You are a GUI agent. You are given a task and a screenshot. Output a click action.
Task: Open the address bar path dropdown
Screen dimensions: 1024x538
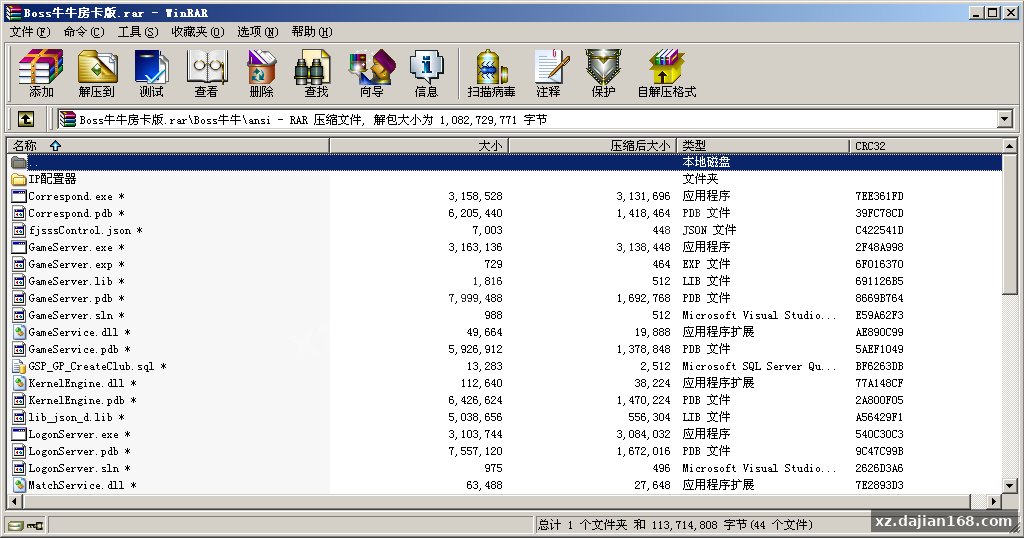pyautogui.click(x=1005, y=119)
